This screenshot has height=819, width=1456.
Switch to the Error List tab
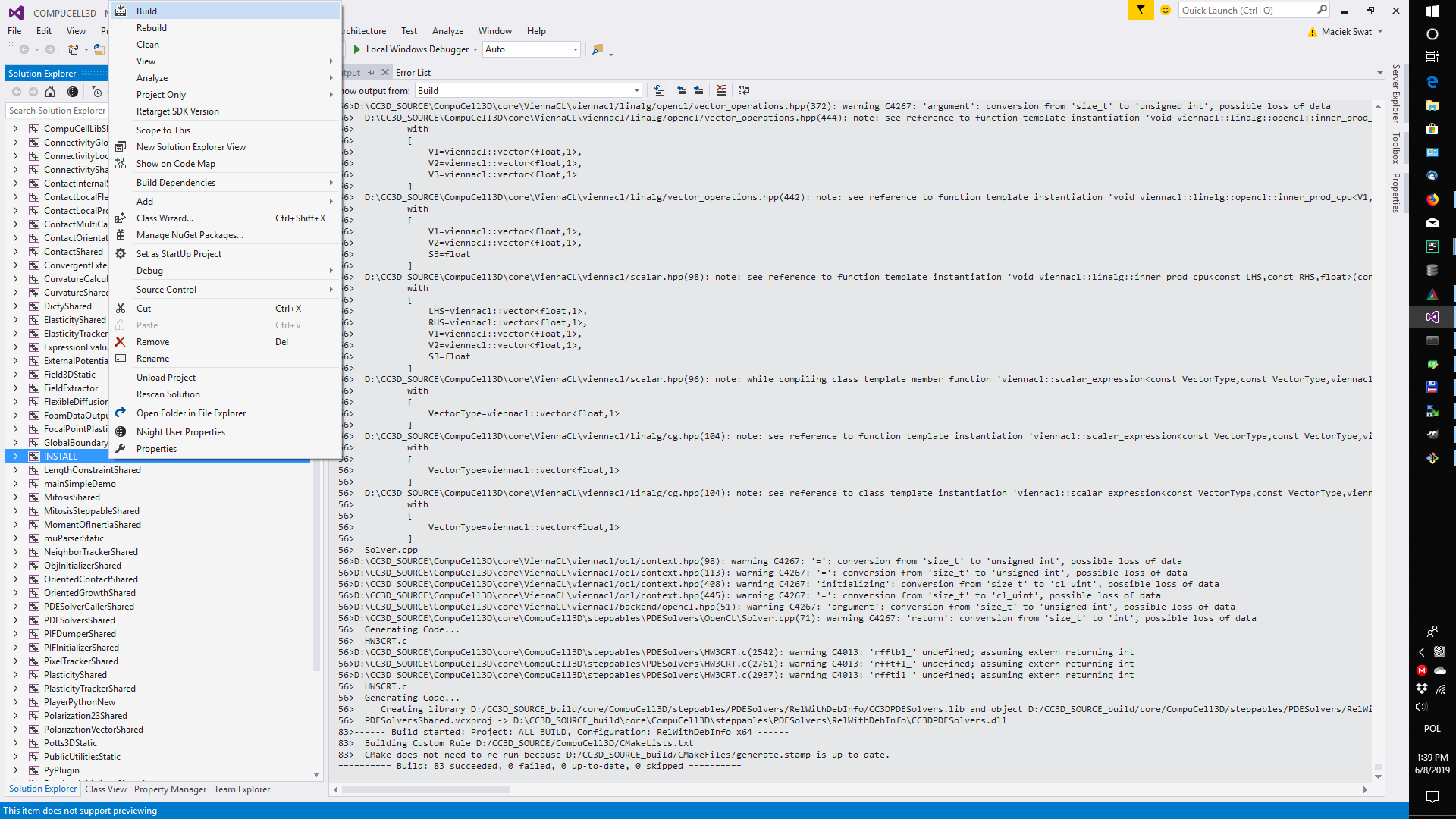point(413,73)
